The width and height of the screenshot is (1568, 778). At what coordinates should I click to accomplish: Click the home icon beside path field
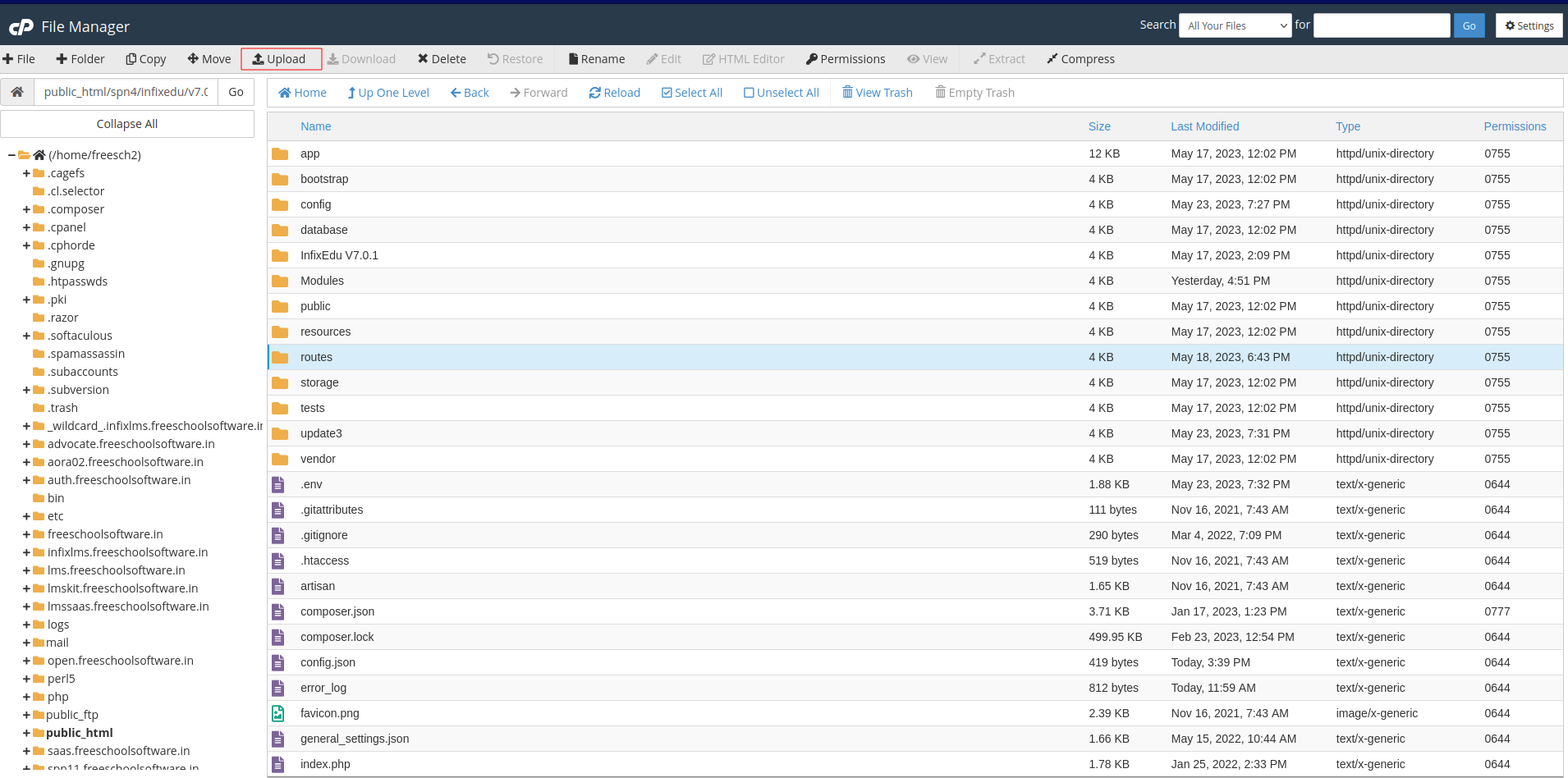[17, 92]
